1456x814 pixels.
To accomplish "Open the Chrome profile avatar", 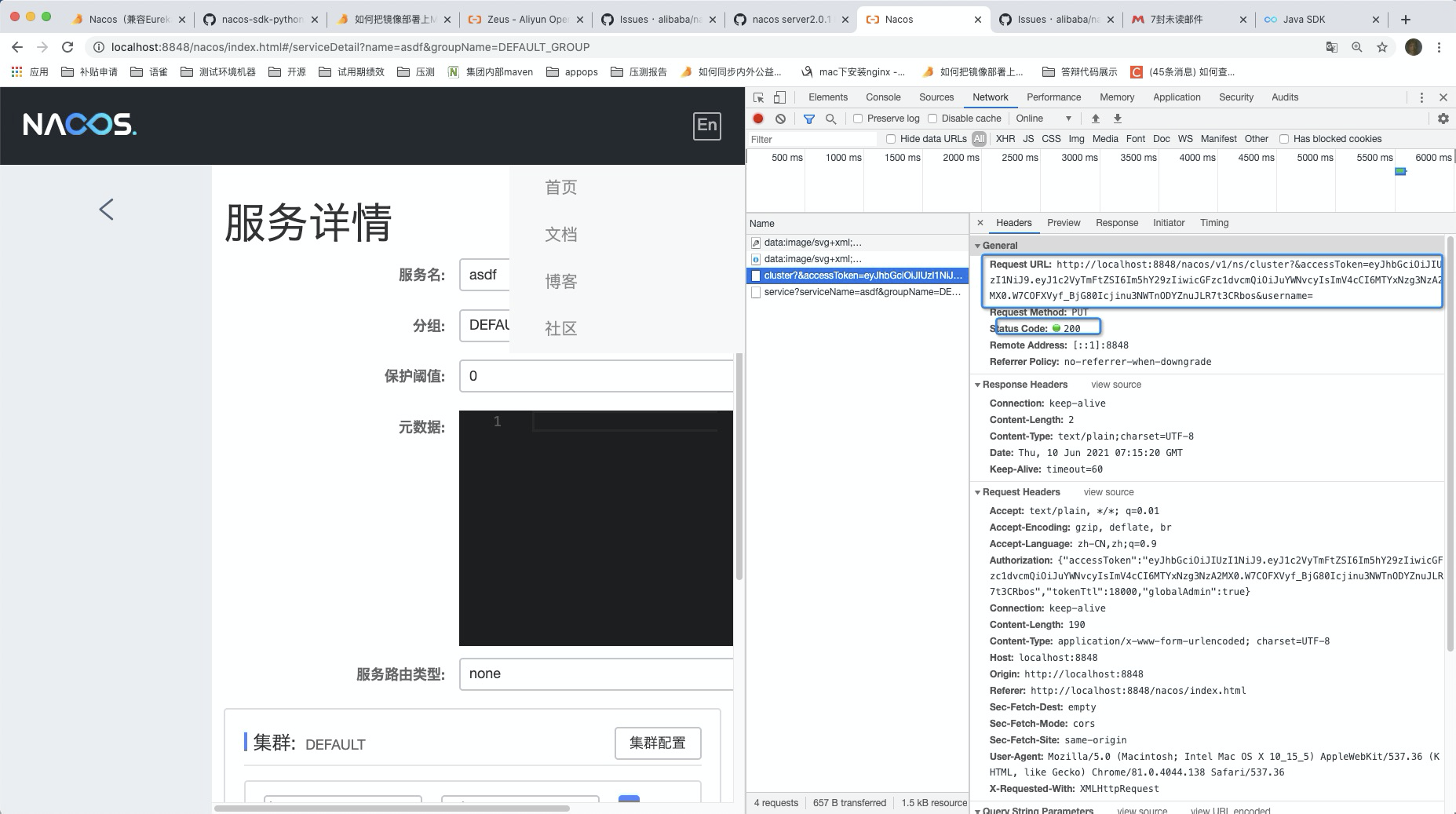I will 1414,47.
